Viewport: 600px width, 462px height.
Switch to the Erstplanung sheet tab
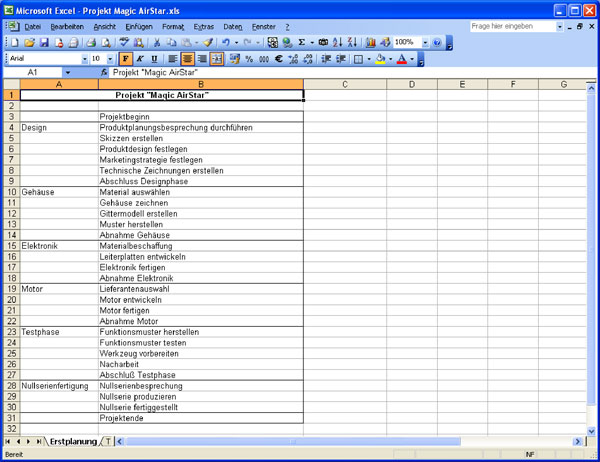74,441
